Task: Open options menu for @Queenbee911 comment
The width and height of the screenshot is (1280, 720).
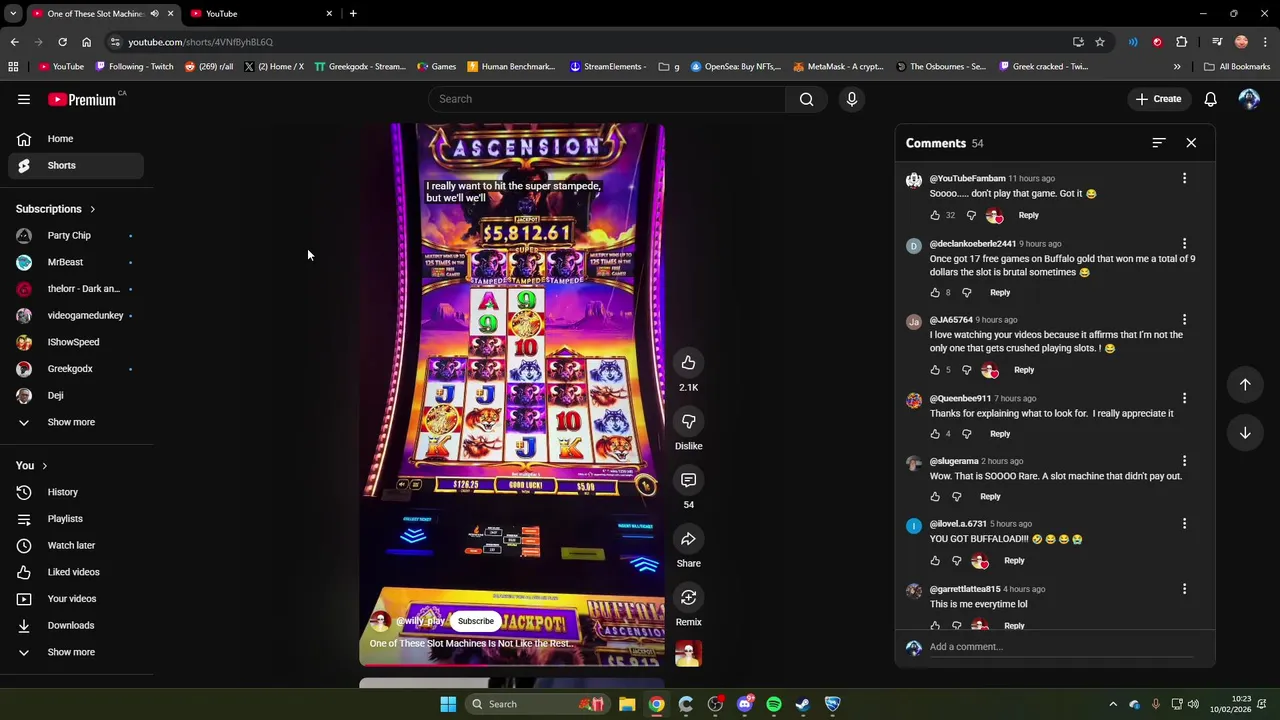Action: pyautogui.click(x=1185, y=398)
